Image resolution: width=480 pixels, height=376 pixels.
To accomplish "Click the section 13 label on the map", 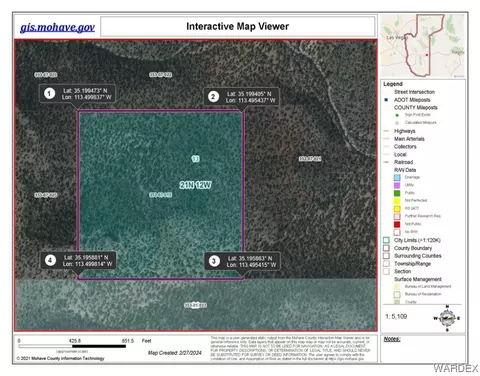I will pyautogui.click(x=196, y=159).
